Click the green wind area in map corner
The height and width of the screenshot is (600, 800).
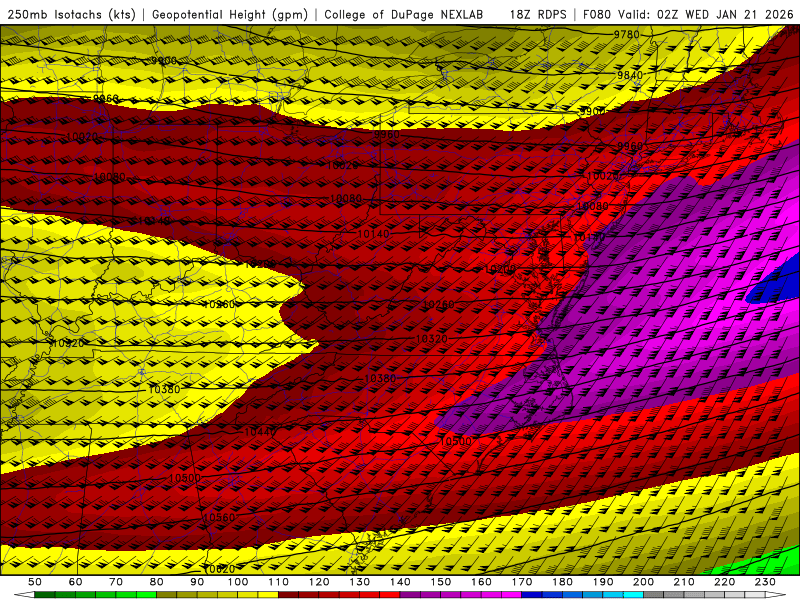(x=760, y=562)
